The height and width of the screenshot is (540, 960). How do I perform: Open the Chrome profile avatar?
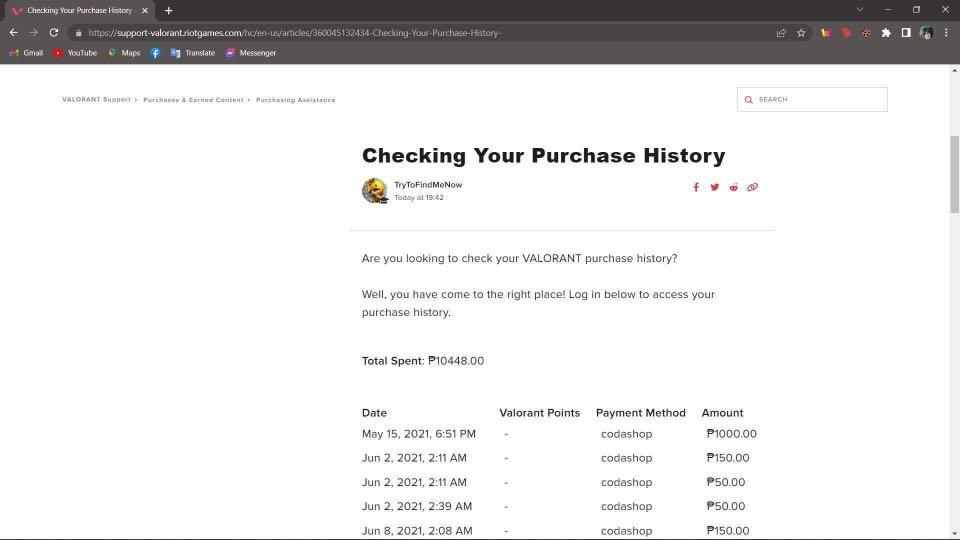tap(926, 33)
